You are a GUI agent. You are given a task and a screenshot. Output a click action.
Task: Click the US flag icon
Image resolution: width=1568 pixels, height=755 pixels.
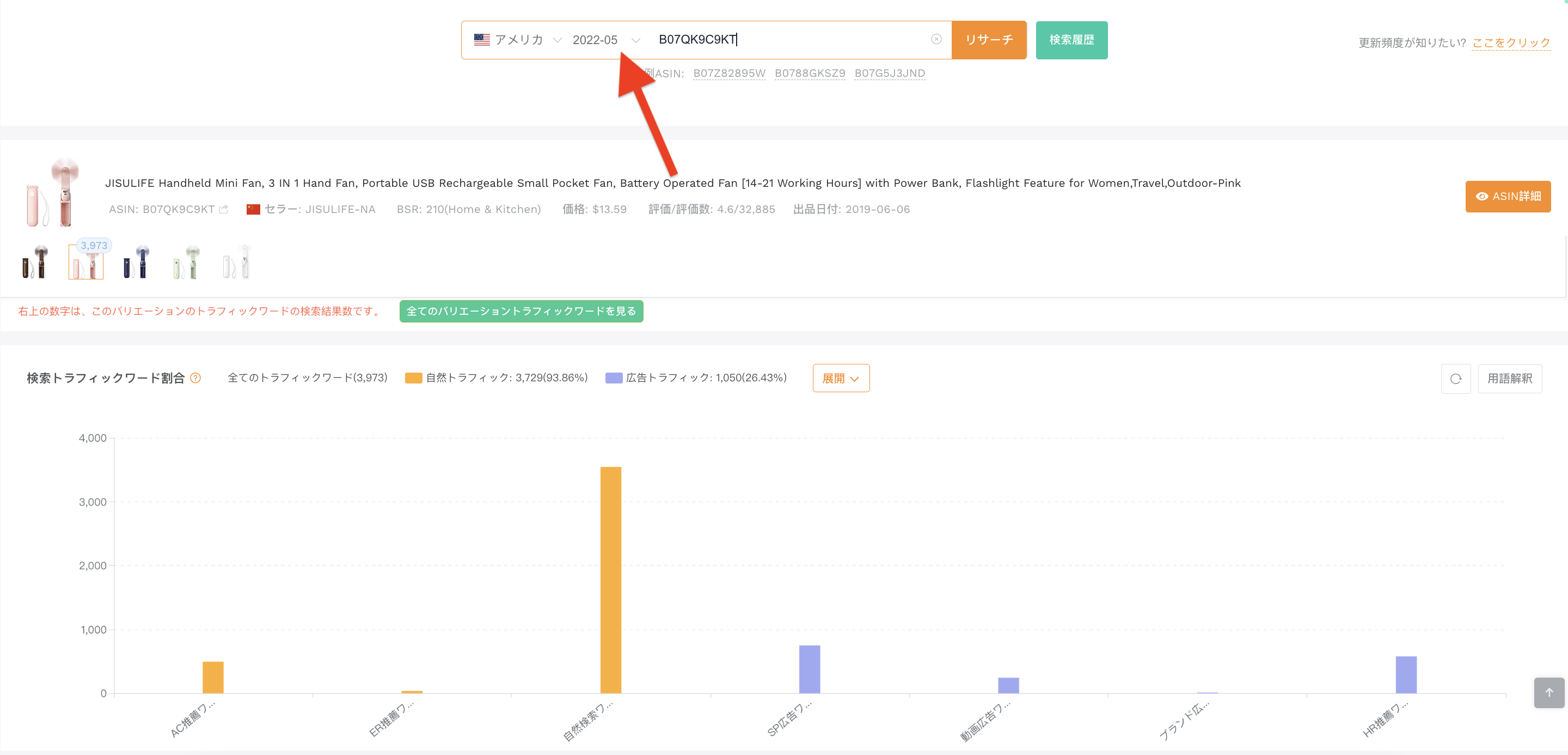481,40
